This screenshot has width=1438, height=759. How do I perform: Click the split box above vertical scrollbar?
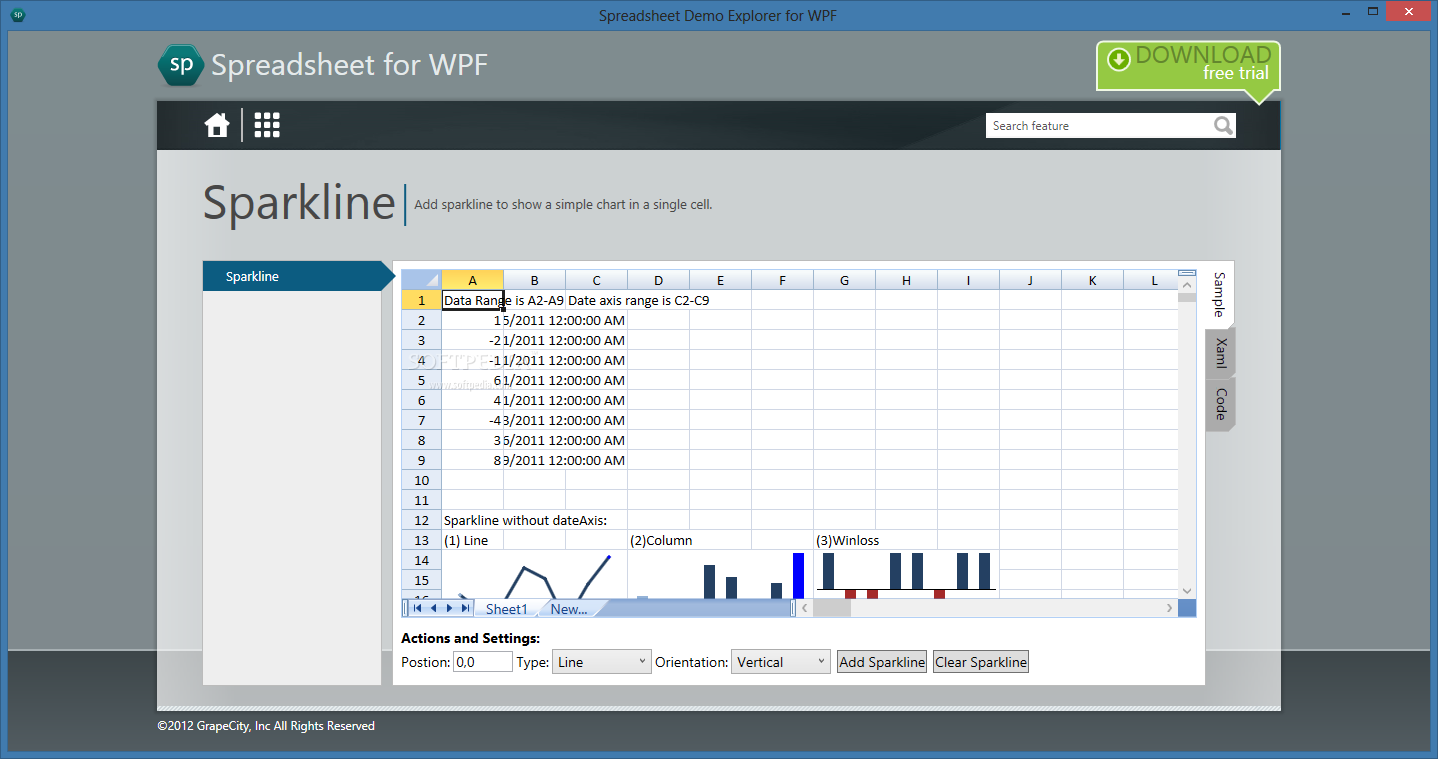[1187, 272]
